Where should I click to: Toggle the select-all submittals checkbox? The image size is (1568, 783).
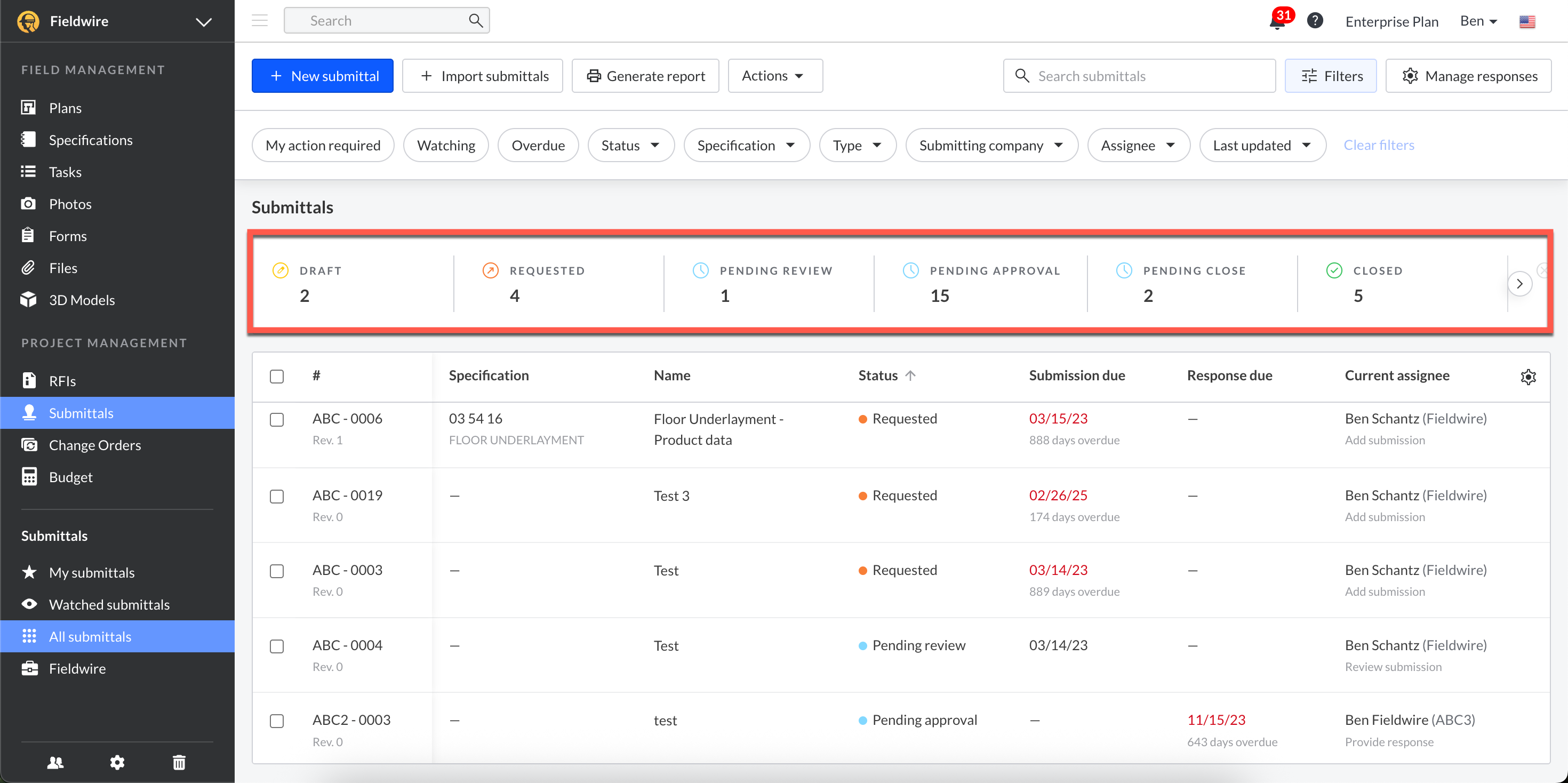(277, 376)
